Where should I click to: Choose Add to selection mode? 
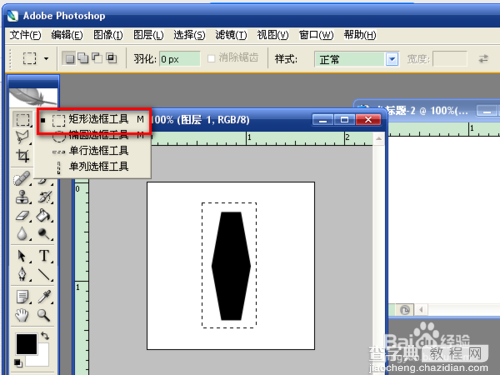click(83, 58)
